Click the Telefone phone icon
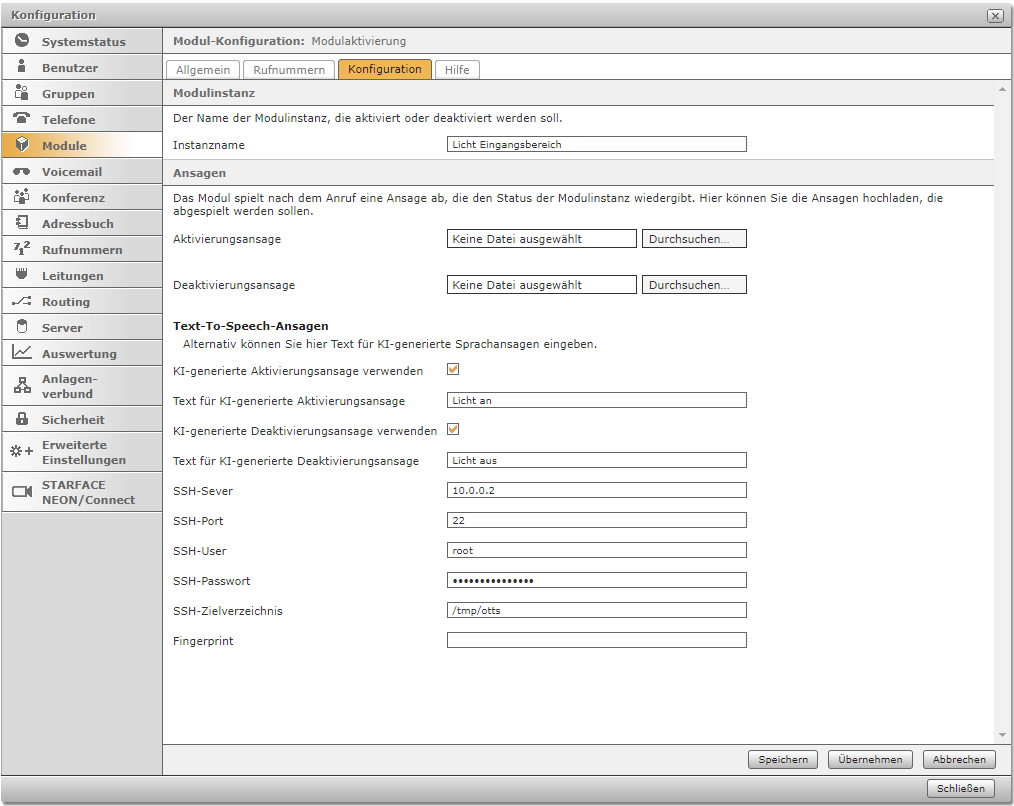Image resolution: width=1014 pixels, height=806 pixels. tap(22, 118)
